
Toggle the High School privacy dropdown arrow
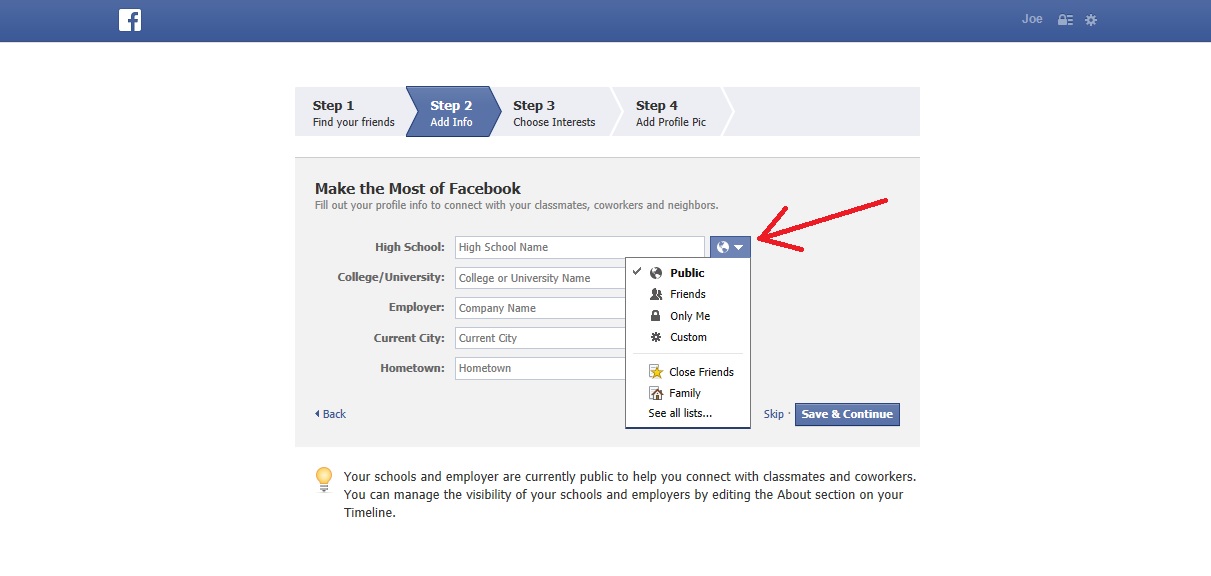738,247
